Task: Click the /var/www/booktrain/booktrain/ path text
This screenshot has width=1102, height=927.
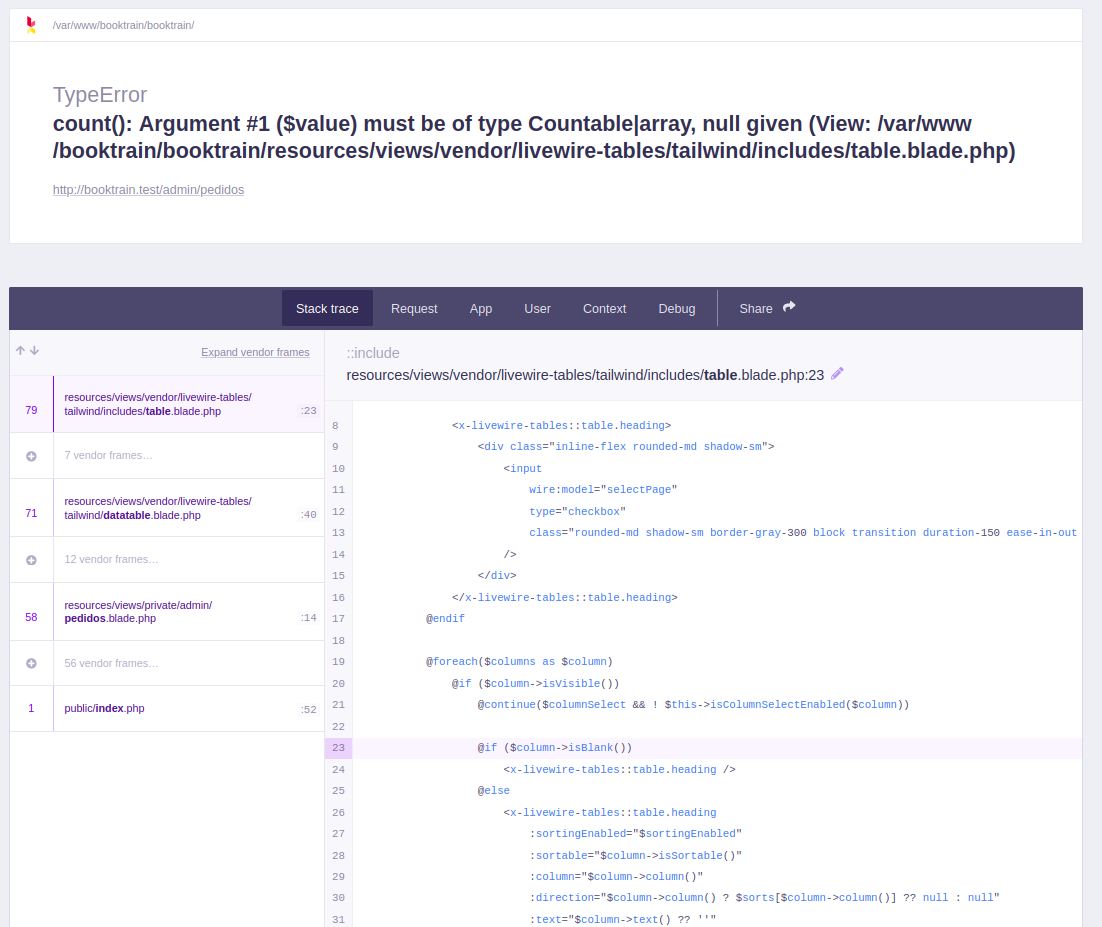Action: coord(123,25)
